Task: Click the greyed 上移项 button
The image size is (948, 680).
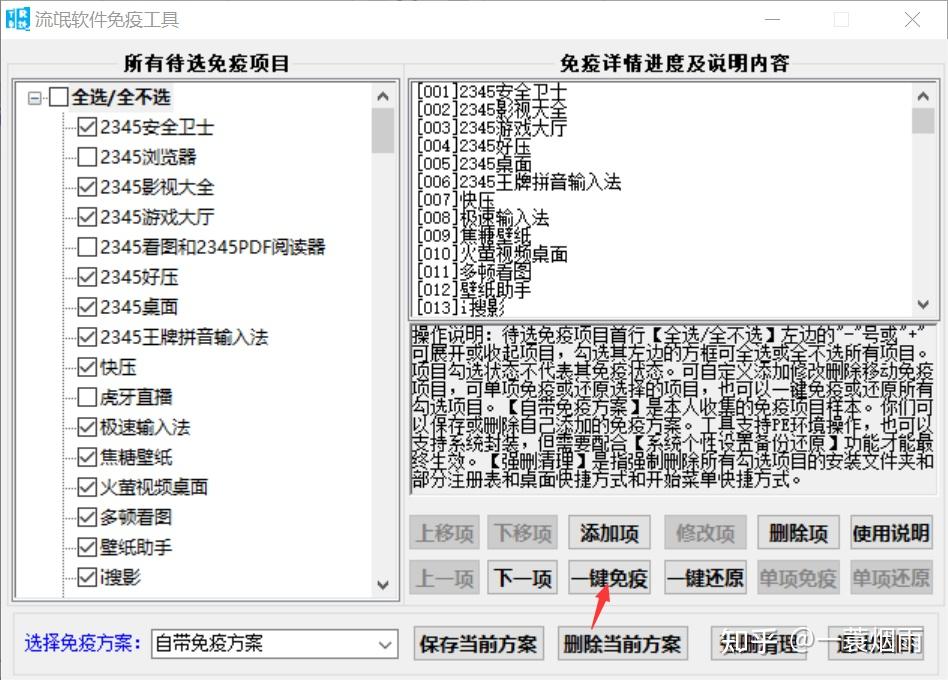Action: point(444,533)
